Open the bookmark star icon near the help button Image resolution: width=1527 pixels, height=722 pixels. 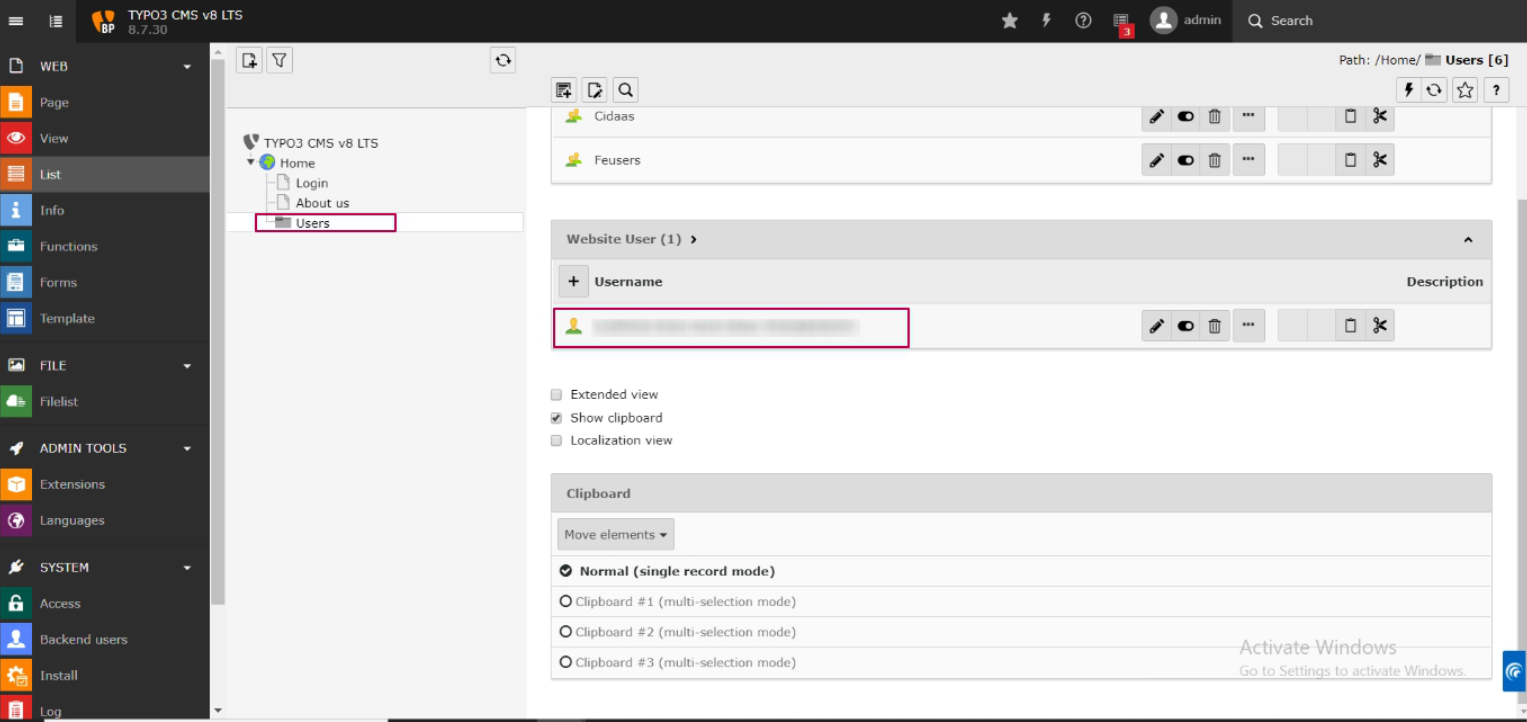[x=1464, y=89]
